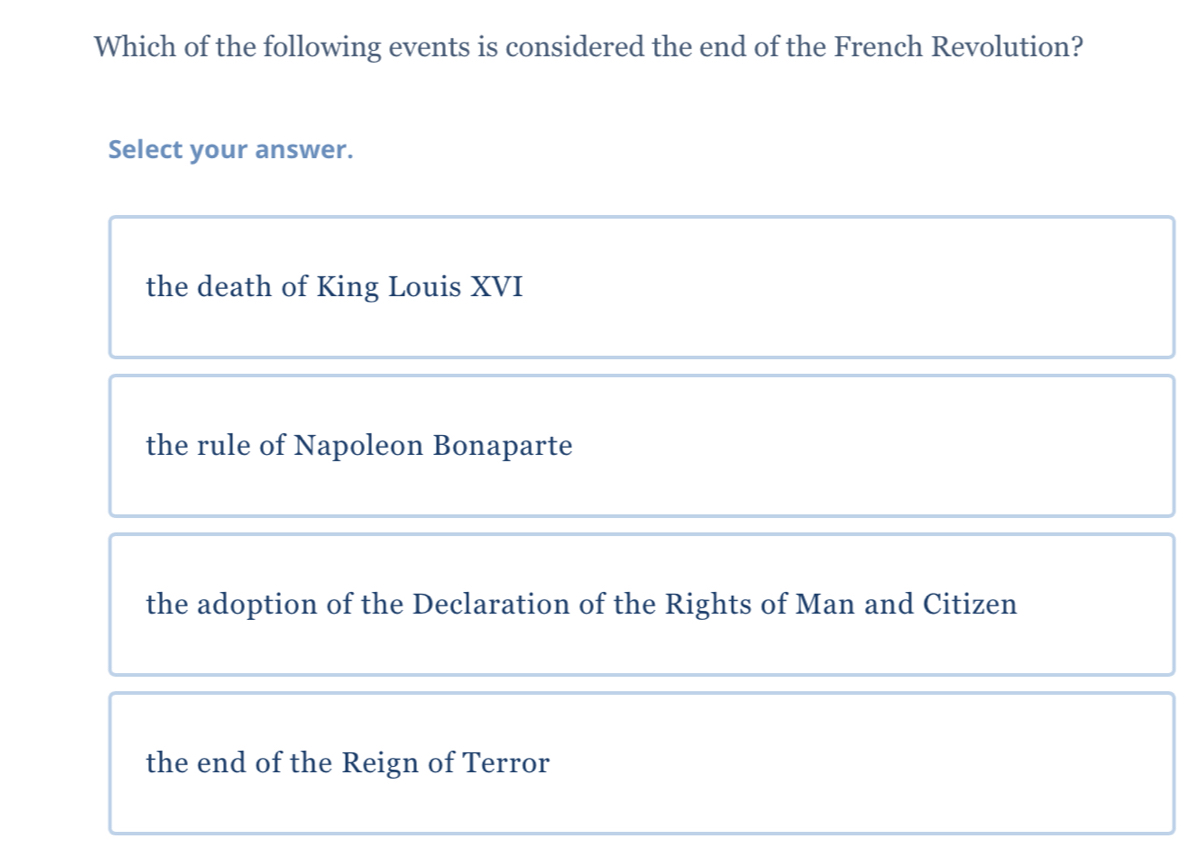Click the 'Select your answer.' instruction label
The width and height of the screenshot is (1198, 867).
230,150
